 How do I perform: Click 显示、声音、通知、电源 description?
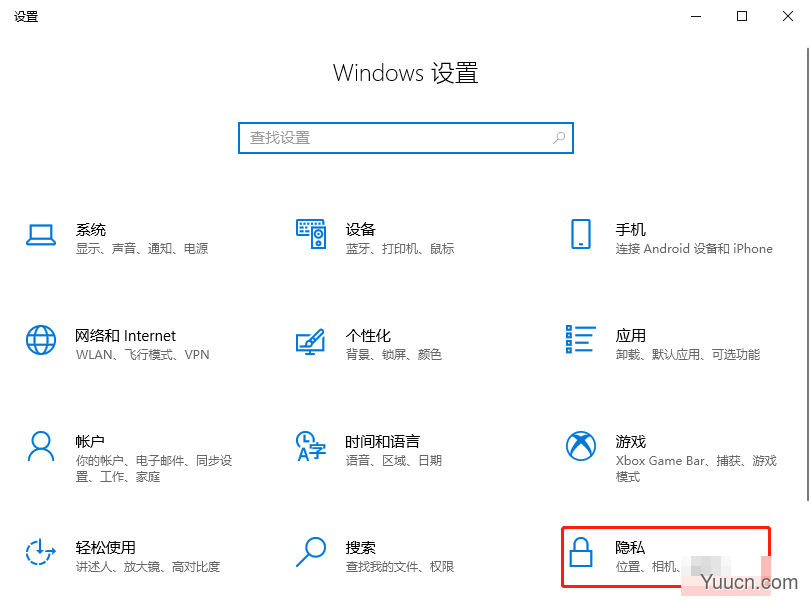pyautogui.click(x=142, y=249)
